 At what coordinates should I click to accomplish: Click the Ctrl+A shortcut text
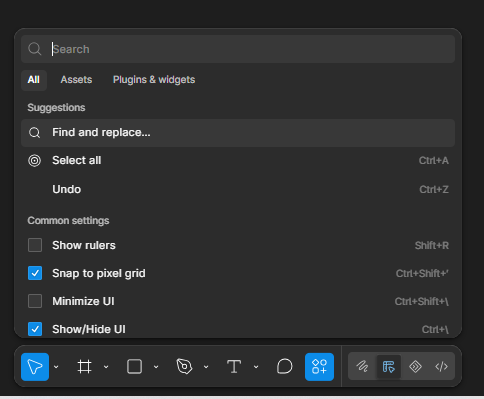point(434,161)
